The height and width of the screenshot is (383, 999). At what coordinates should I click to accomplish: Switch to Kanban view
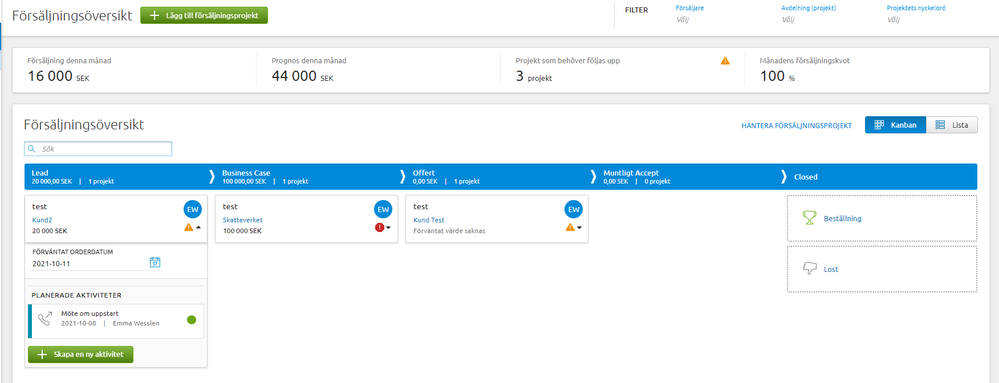pos(895,126)
